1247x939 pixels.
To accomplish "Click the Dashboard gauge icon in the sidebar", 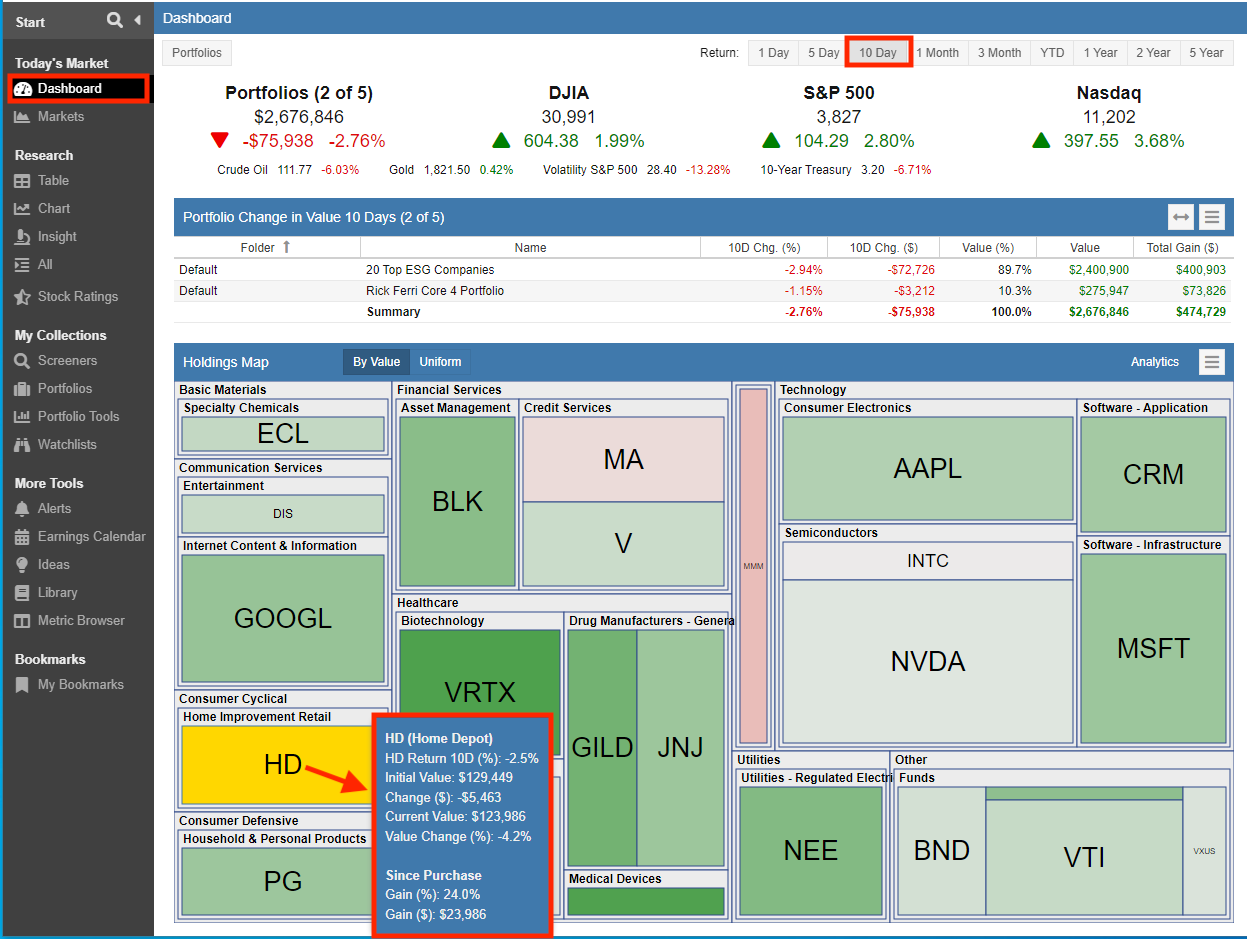I will coord(23,89).
